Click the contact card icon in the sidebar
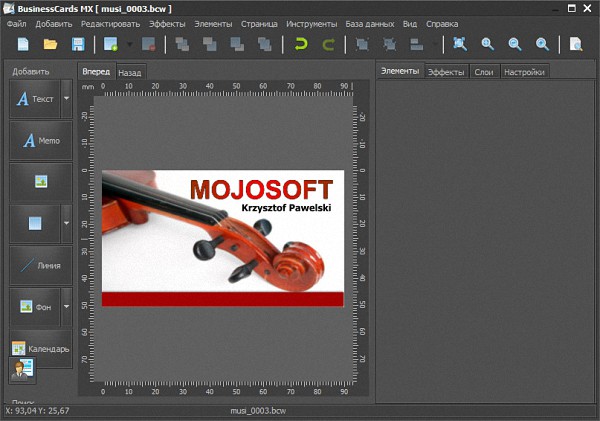The height and width of the screenshot is (421, 600). [x=22, y=370]
